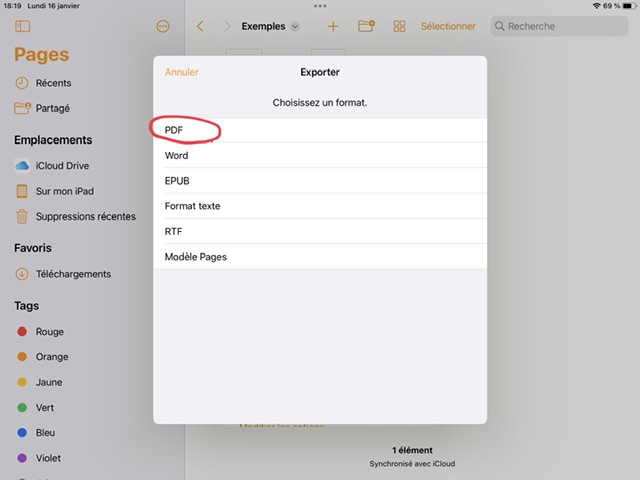Tap "Synchronisé avec iCloud" status text

412,464
